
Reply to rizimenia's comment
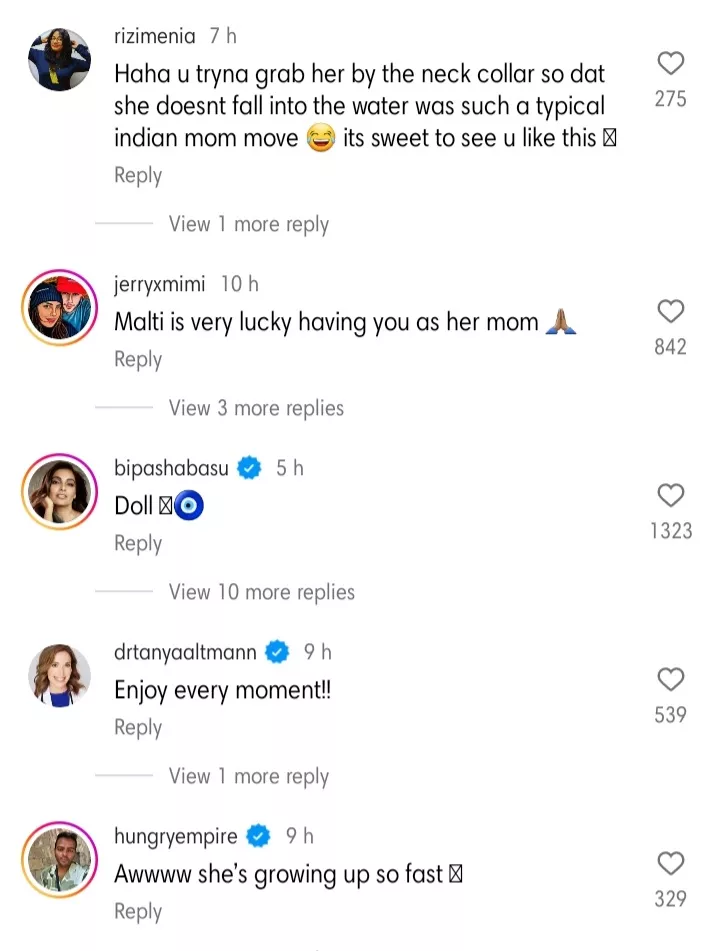[138, 175]
